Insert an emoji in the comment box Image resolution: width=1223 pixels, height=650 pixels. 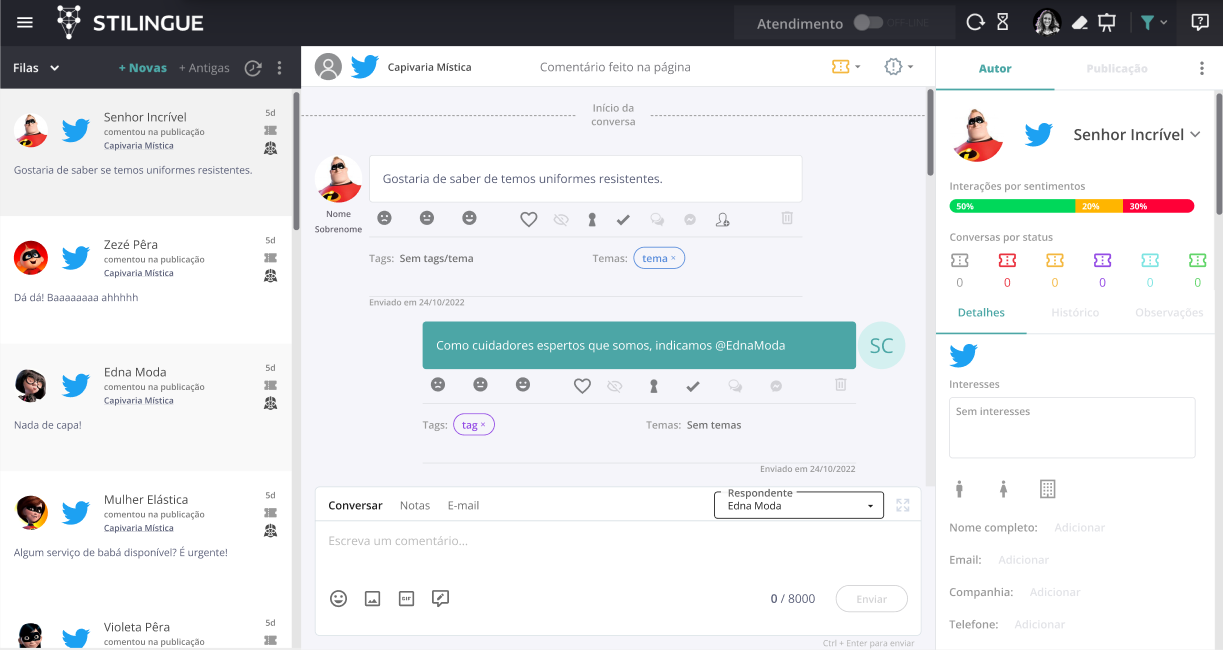[x=339, y=598]
